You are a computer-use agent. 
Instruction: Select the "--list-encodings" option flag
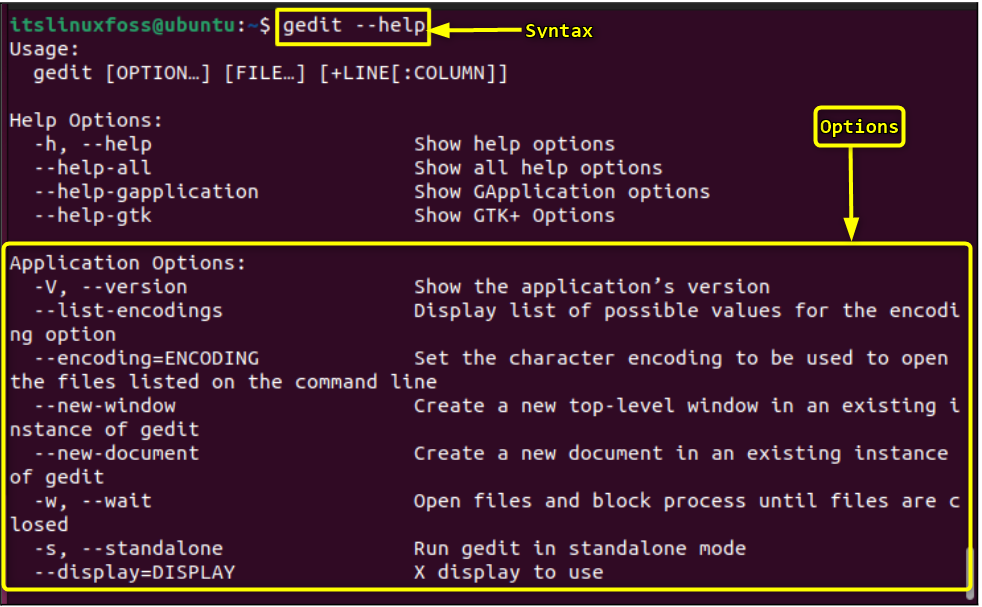tap(128, 311)
